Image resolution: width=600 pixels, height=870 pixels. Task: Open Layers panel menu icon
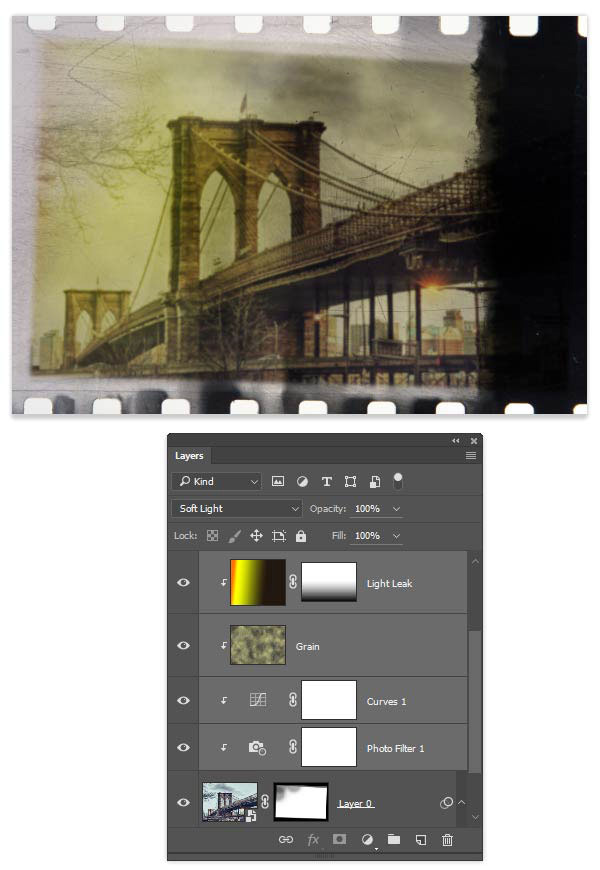coord(471,456)
